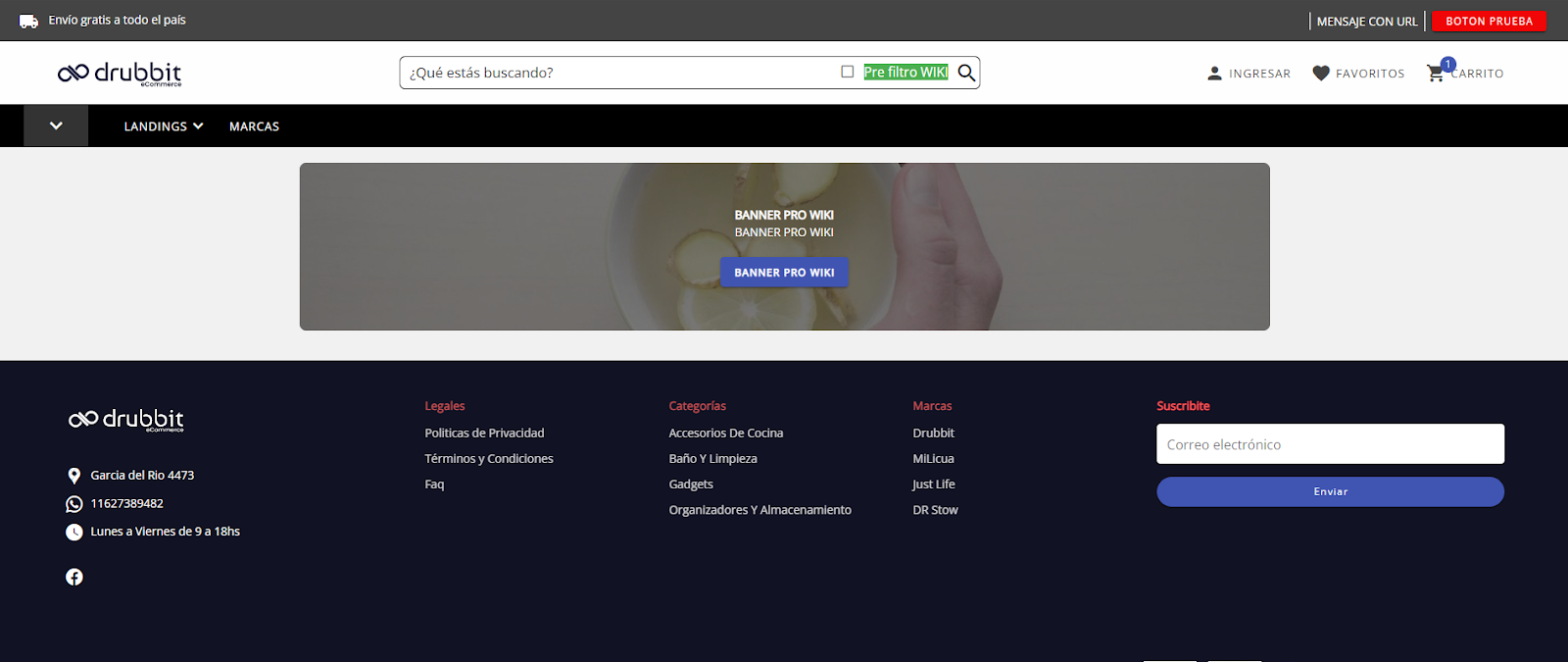1568x662 pixels.
Task: Click the location pin icon
Action: coord(74,476)
